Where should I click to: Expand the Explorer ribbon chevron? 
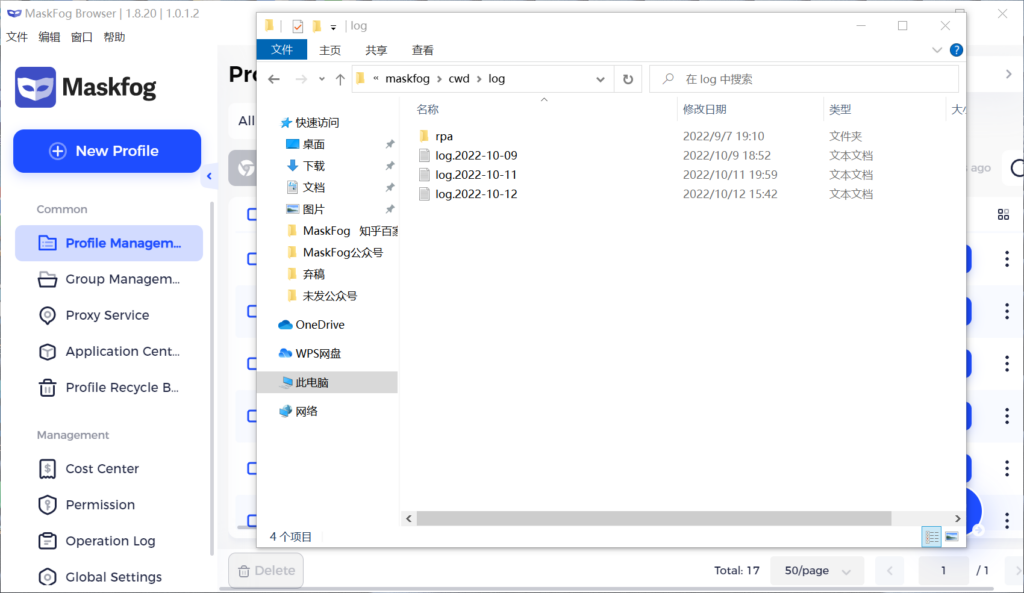point(936,50)
